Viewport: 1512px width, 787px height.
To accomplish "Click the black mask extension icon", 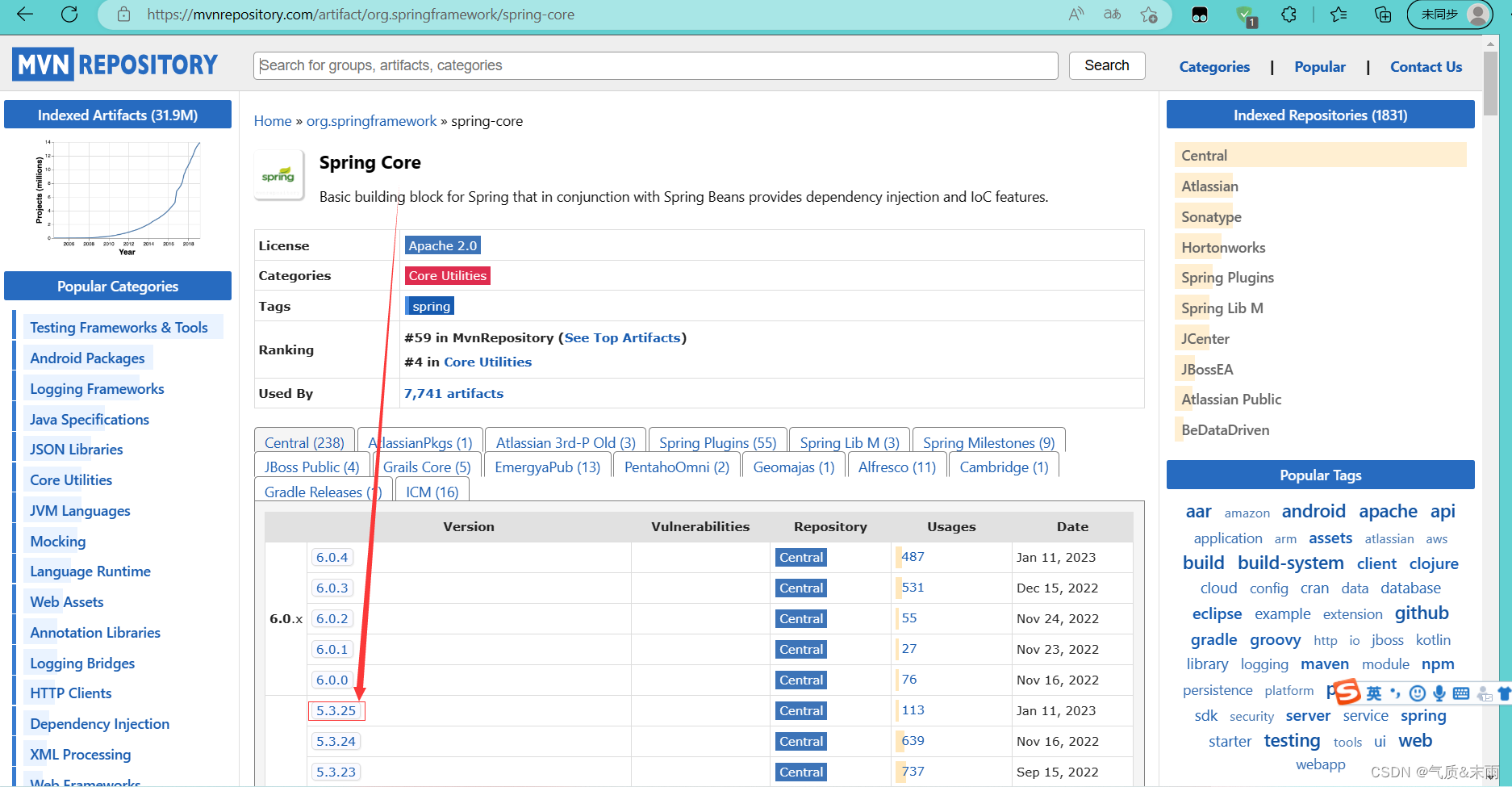I will click(x=1200, y=15).
